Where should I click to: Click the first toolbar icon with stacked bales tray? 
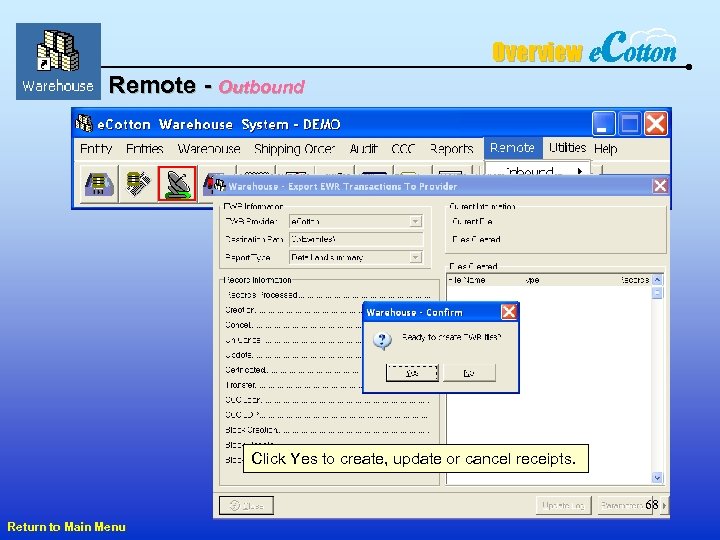point(99,184)
